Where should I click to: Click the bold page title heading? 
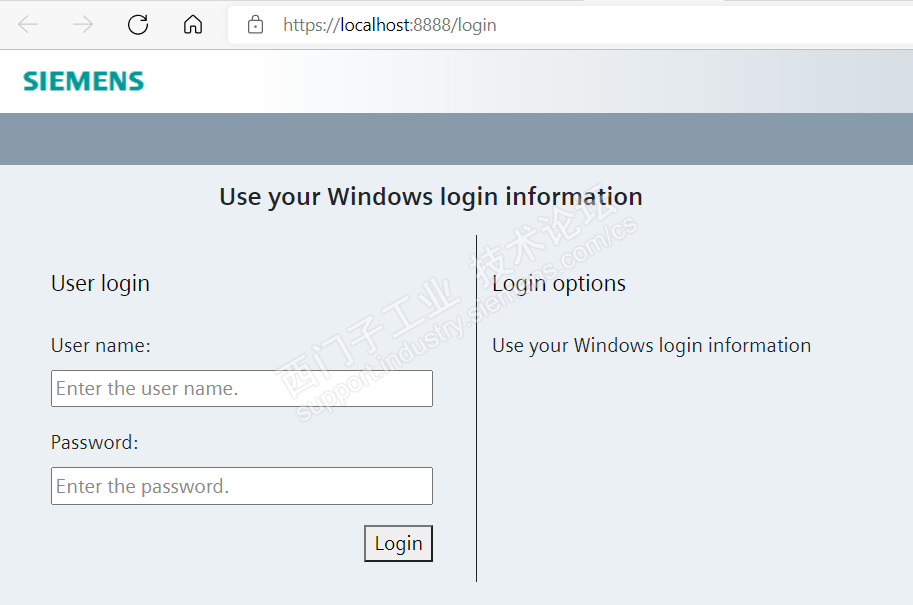pos(430,197)
